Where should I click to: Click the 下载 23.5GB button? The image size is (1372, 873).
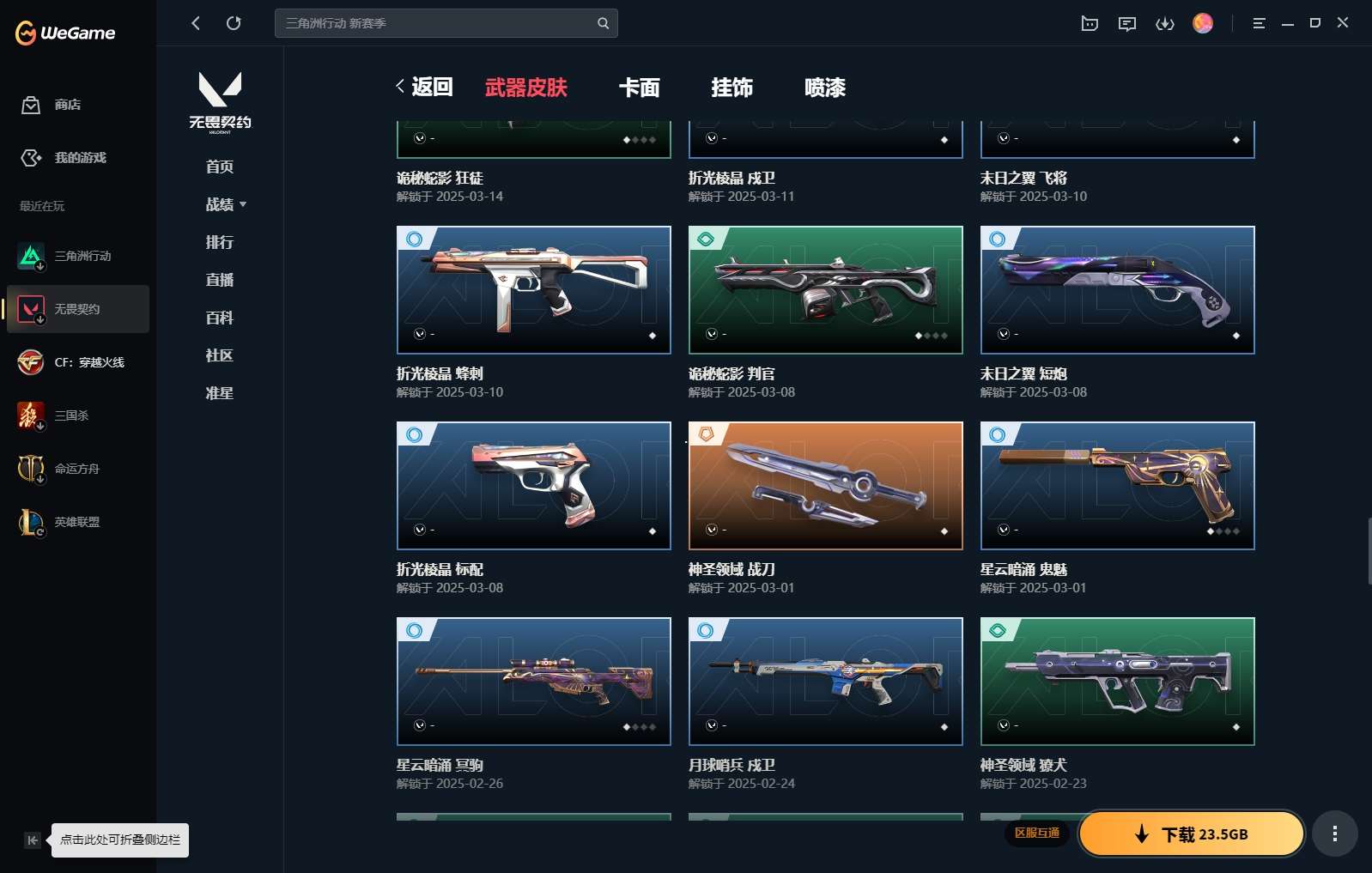coord(1191,834)
